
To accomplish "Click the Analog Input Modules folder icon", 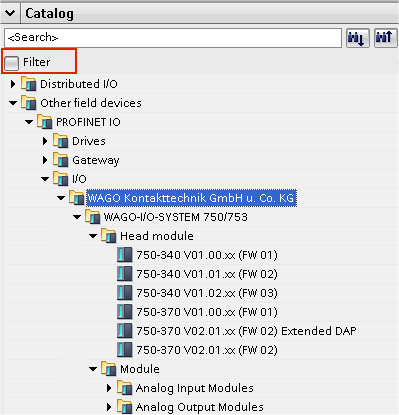I will click(124, 388).
